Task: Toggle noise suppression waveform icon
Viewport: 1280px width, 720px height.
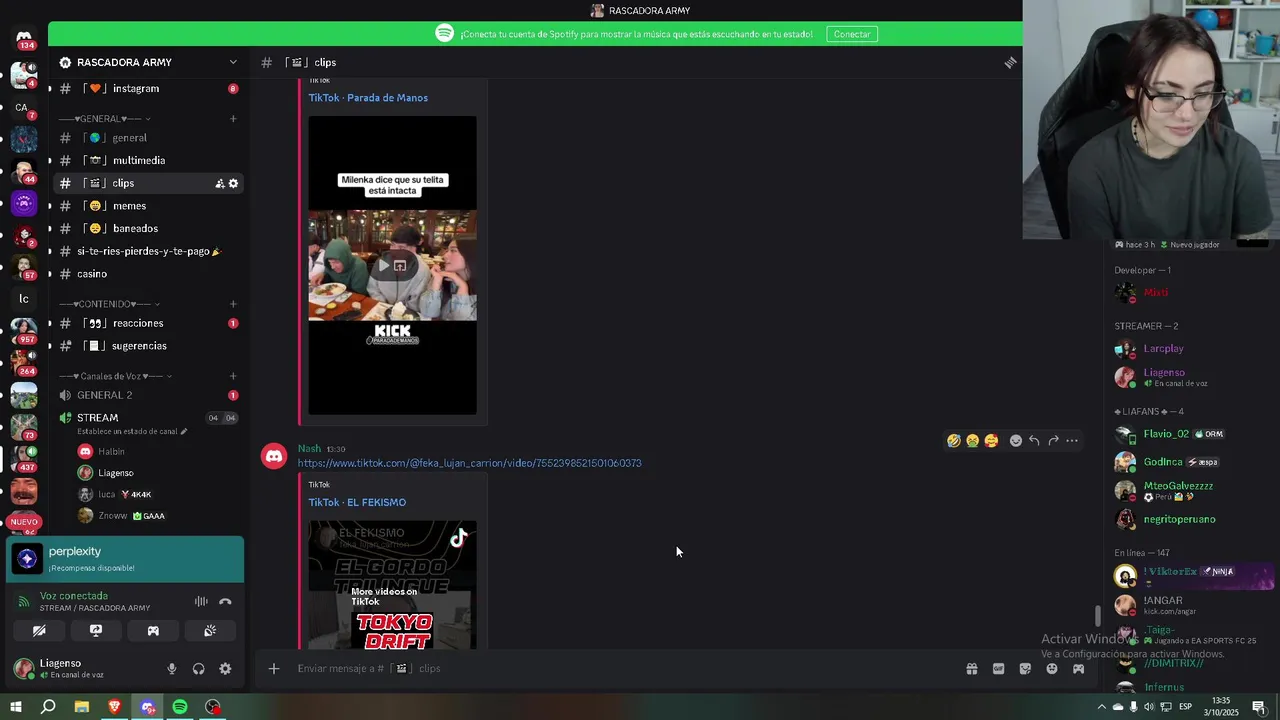Action: tap(201, 602)
